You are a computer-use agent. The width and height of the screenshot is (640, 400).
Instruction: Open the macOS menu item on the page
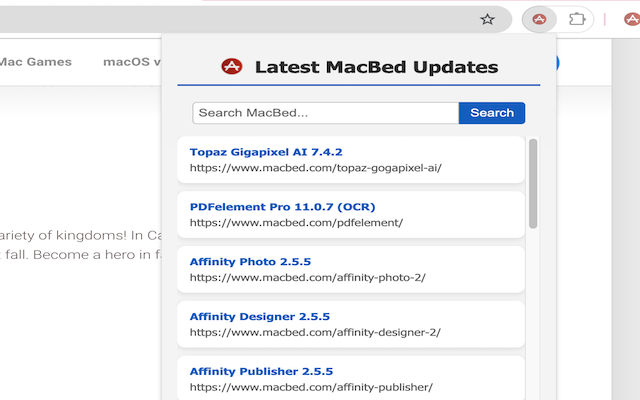[x=131, y=62]
